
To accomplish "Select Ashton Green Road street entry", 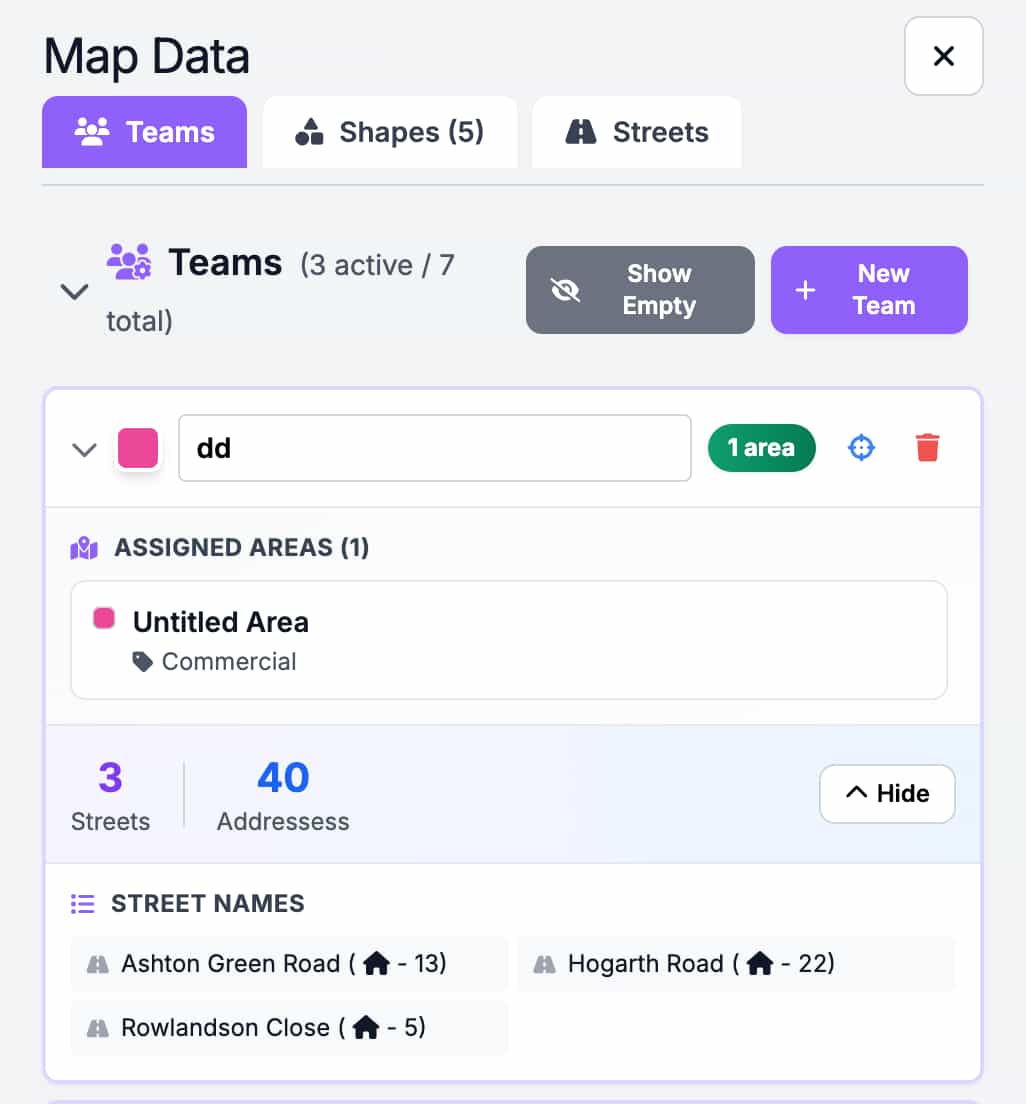I will click(289, 963).
